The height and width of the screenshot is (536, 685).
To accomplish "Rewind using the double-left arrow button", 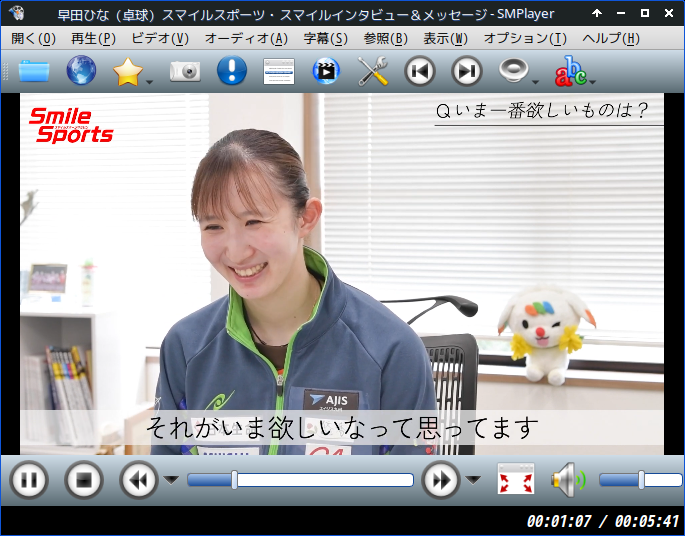I will click(139, 480).
